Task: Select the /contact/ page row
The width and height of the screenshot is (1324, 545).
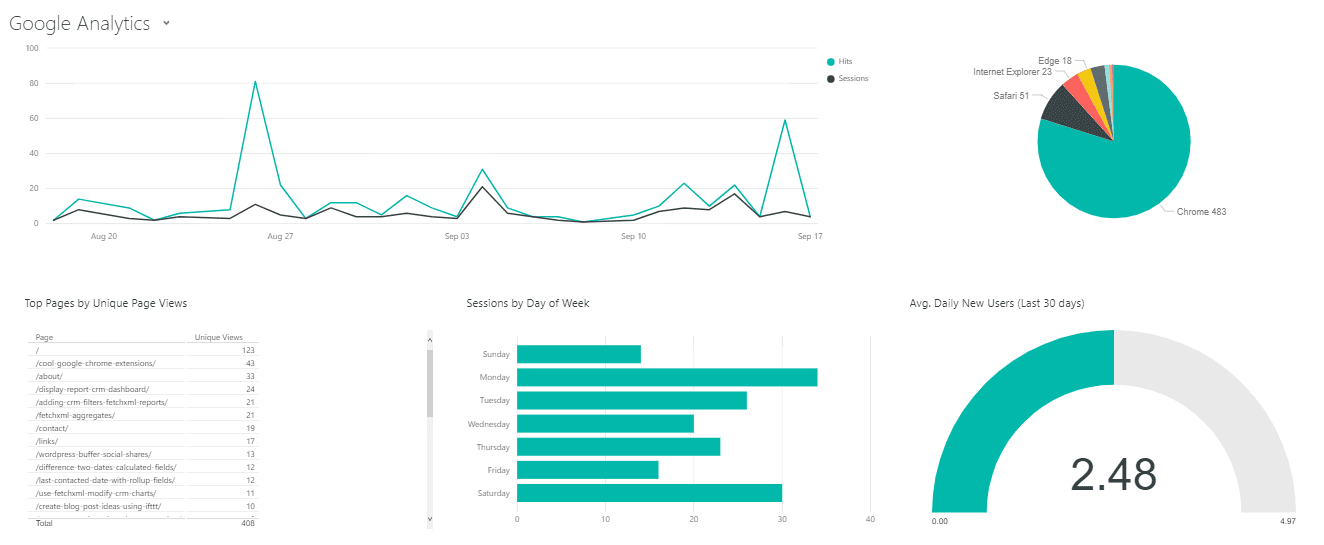Action: click(x=145, y=428)
